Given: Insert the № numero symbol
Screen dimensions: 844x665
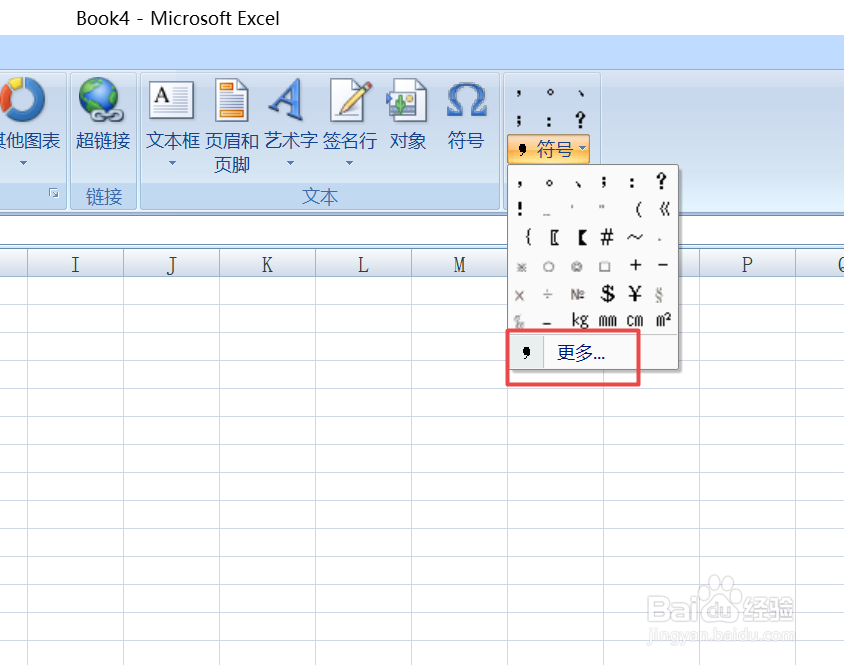Looking at the screenshot, I should (x=577, y=294).
